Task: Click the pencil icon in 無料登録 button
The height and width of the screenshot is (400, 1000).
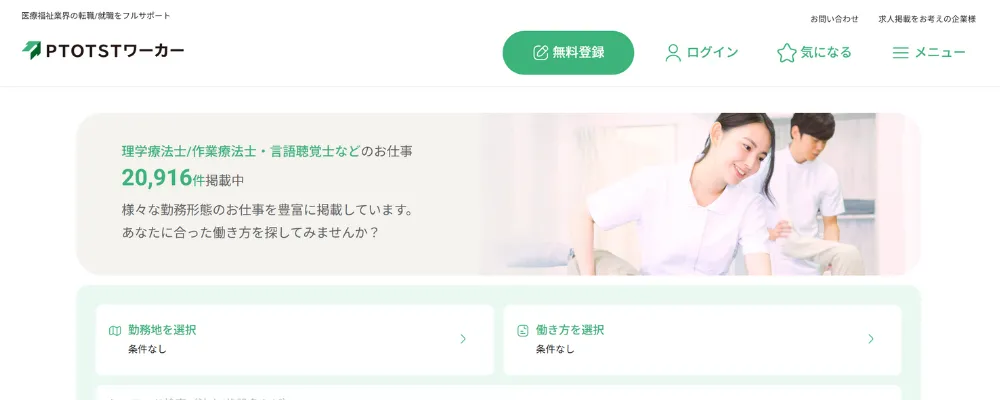Action: (x=540, y=53)
